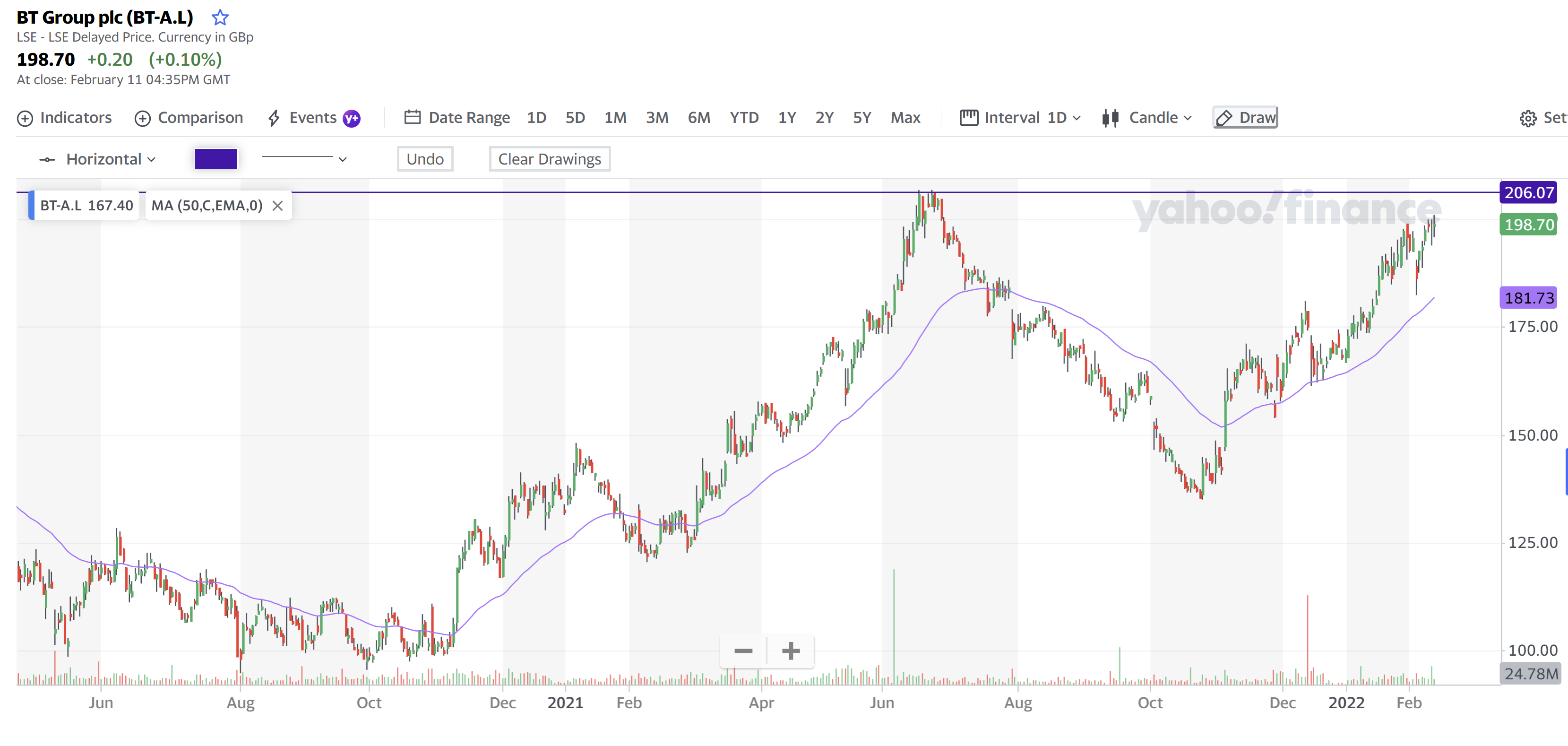Image resolution: width=1568 pixels, height=746 pixels.
Task: Click the 100.00 price axis label
Action: (1533, 650)
